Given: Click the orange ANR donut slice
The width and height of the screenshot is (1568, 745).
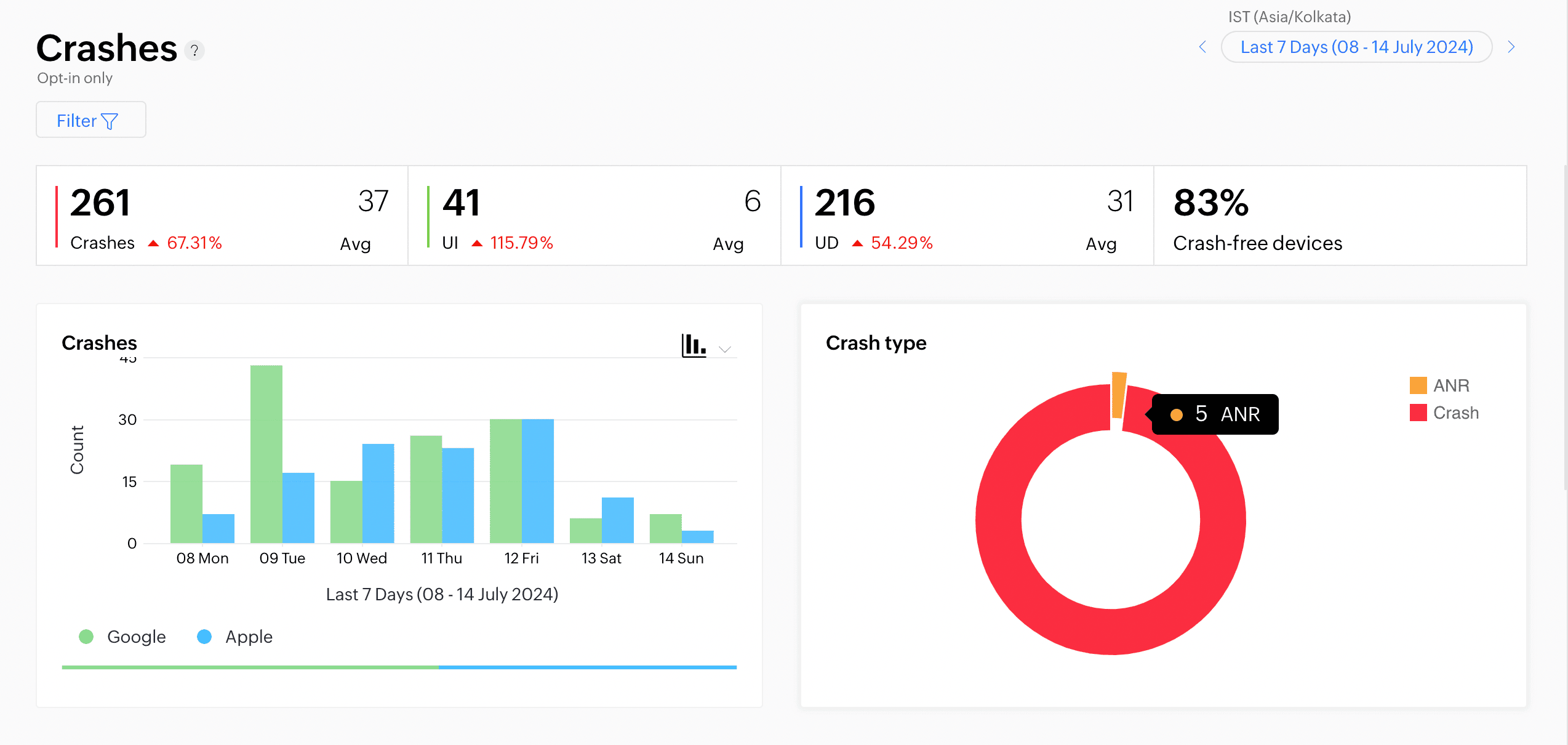Looking at the screenshot, I should [x=1118, y=394].
